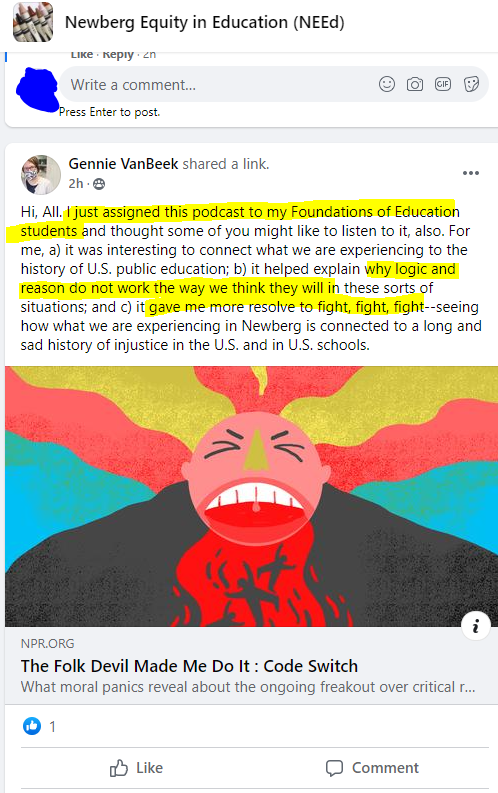Click the link info icon on image
Image resolution: width=498 pixels, height=793 pixels.
(475, 627)
